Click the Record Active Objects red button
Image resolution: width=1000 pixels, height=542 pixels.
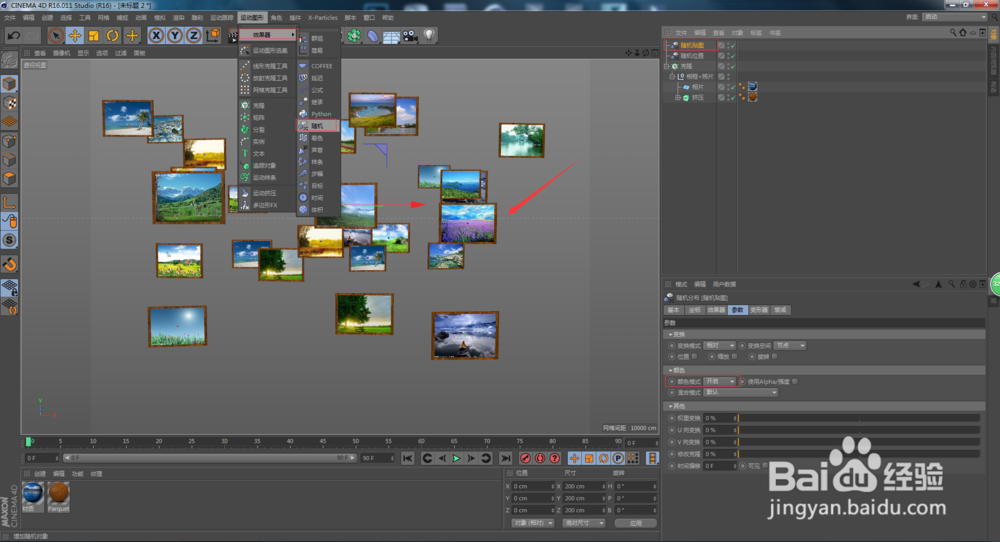click(x=526, y=458)
